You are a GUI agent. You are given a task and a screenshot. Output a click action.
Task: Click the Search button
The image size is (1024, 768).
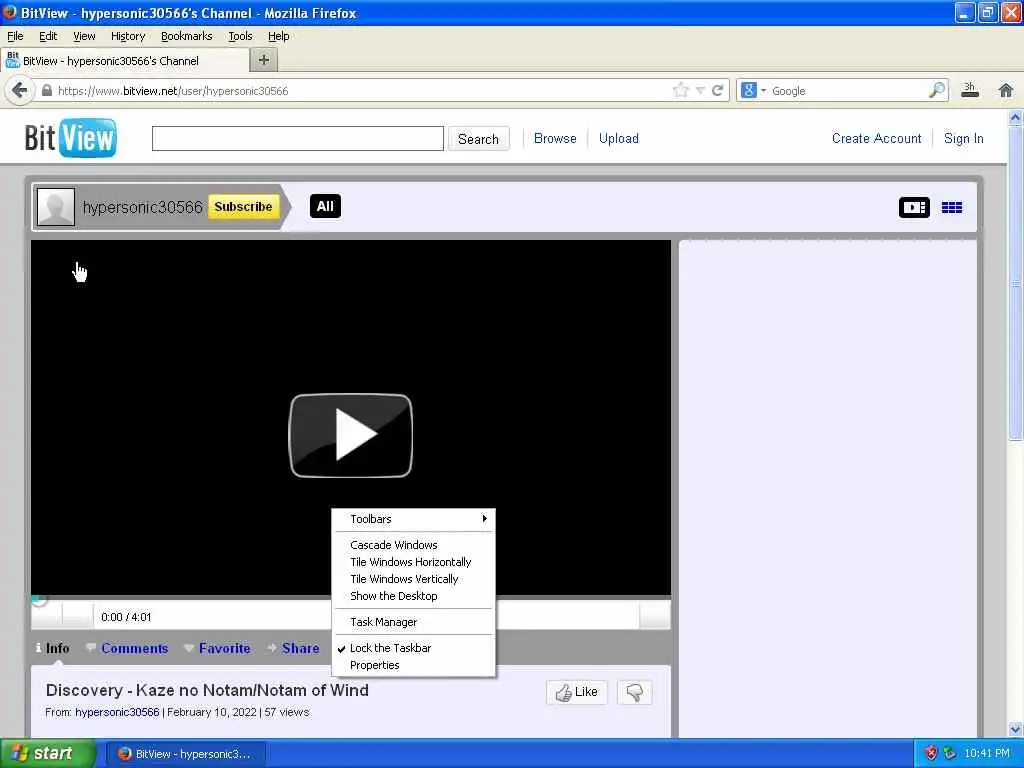pos(478,138)
